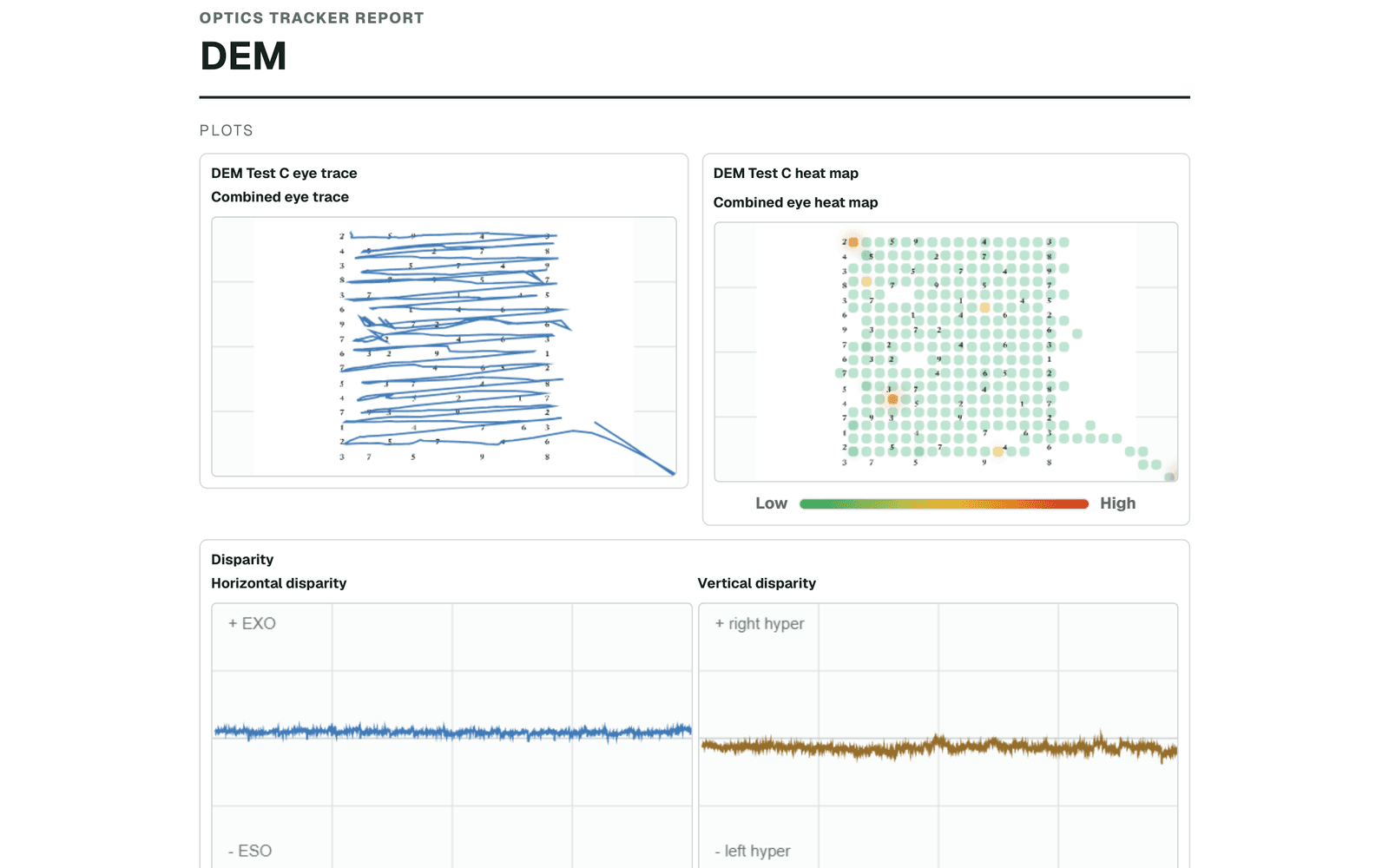Click the DEM report title
Viewport: 1389px width, 868px height.
tap(243, 56)
